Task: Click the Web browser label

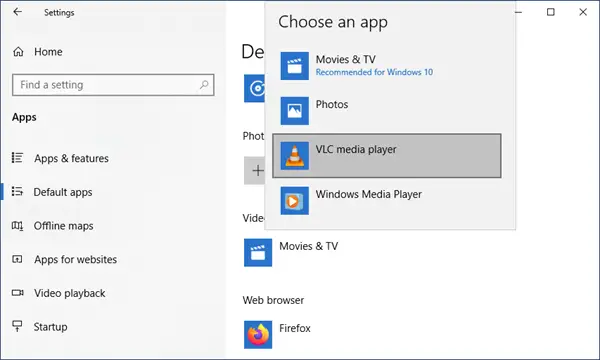Action: (273, 300)
